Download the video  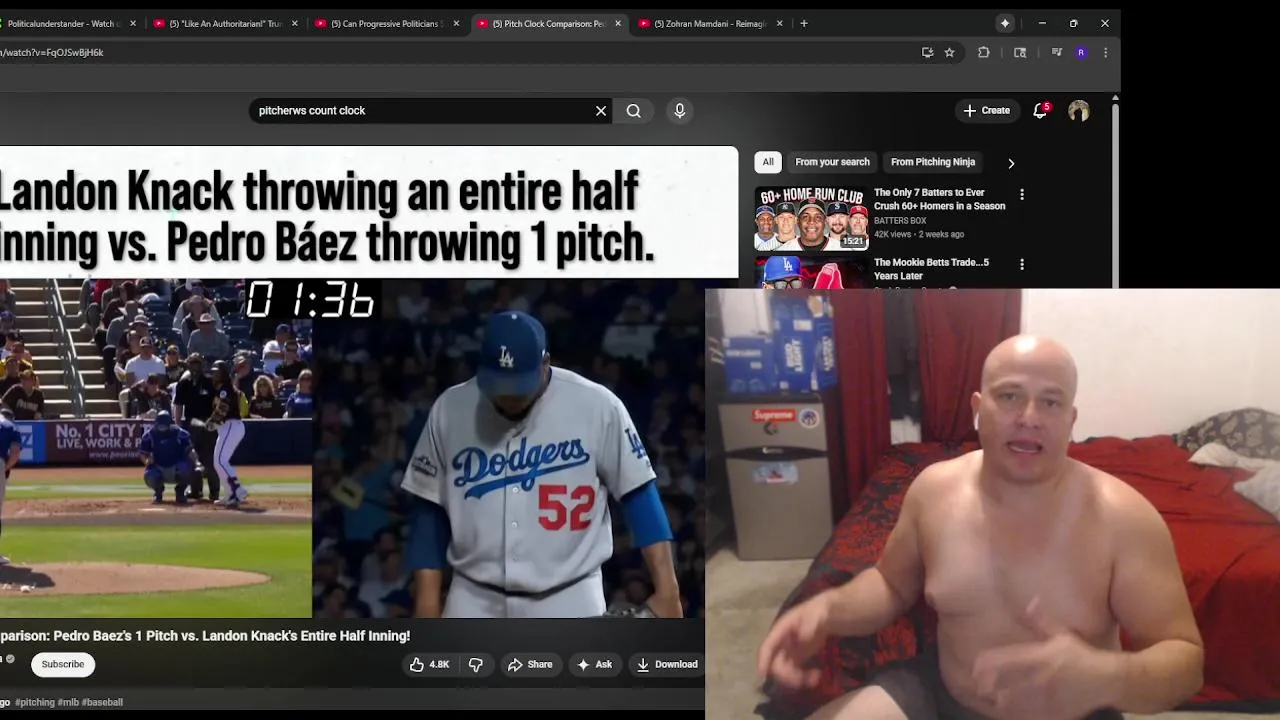pyautogui.click(x=667, y=664)
